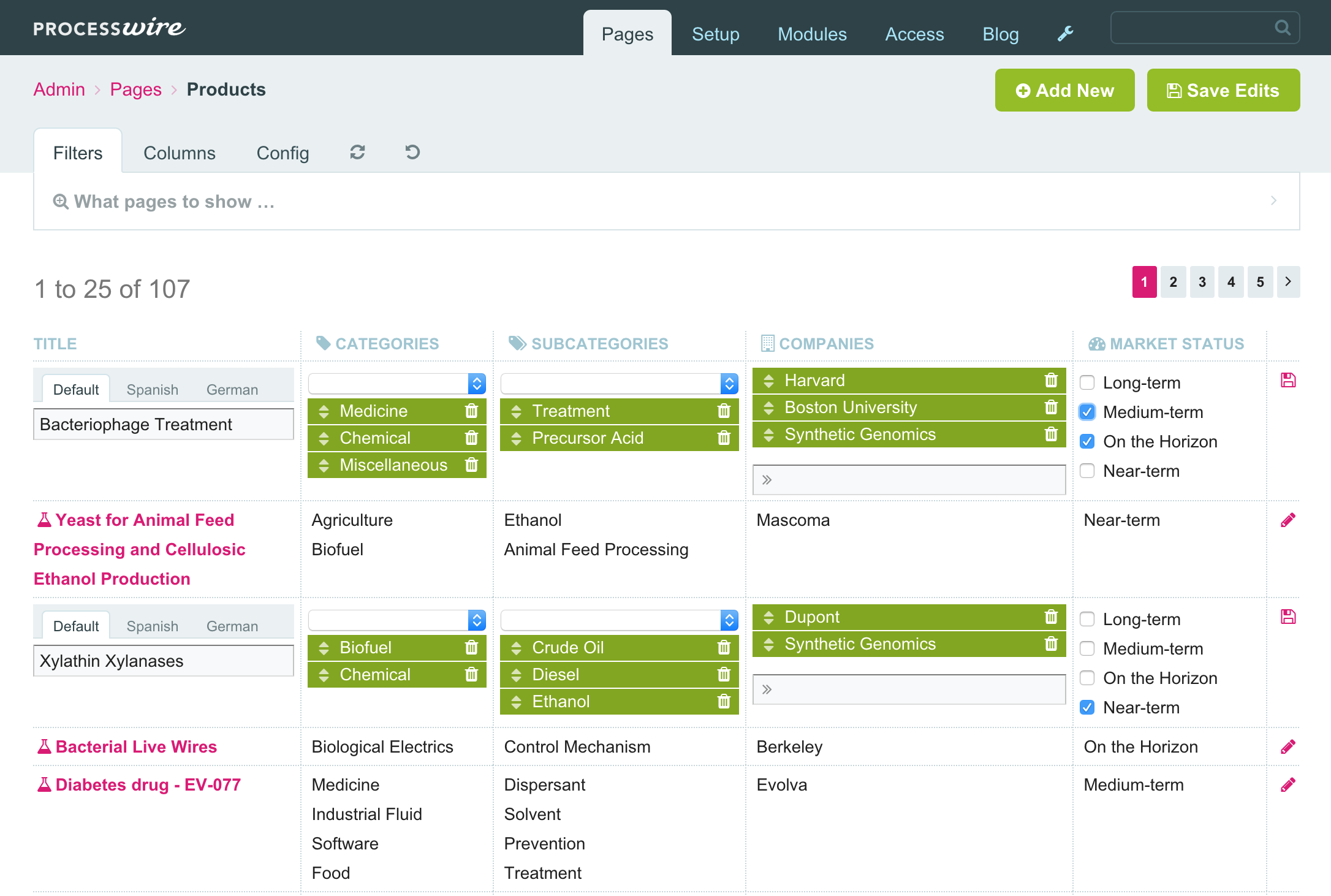Open subcategories dropdown for Xylathin Xylanases

(620, 620)
